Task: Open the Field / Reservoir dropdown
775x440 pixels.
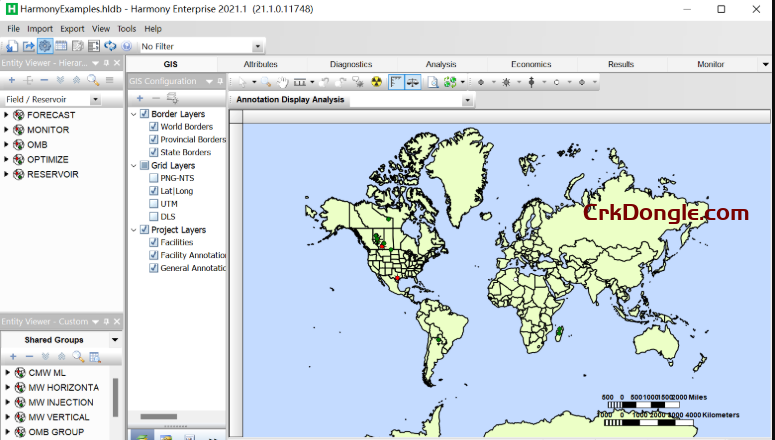Action: point(95,100)
